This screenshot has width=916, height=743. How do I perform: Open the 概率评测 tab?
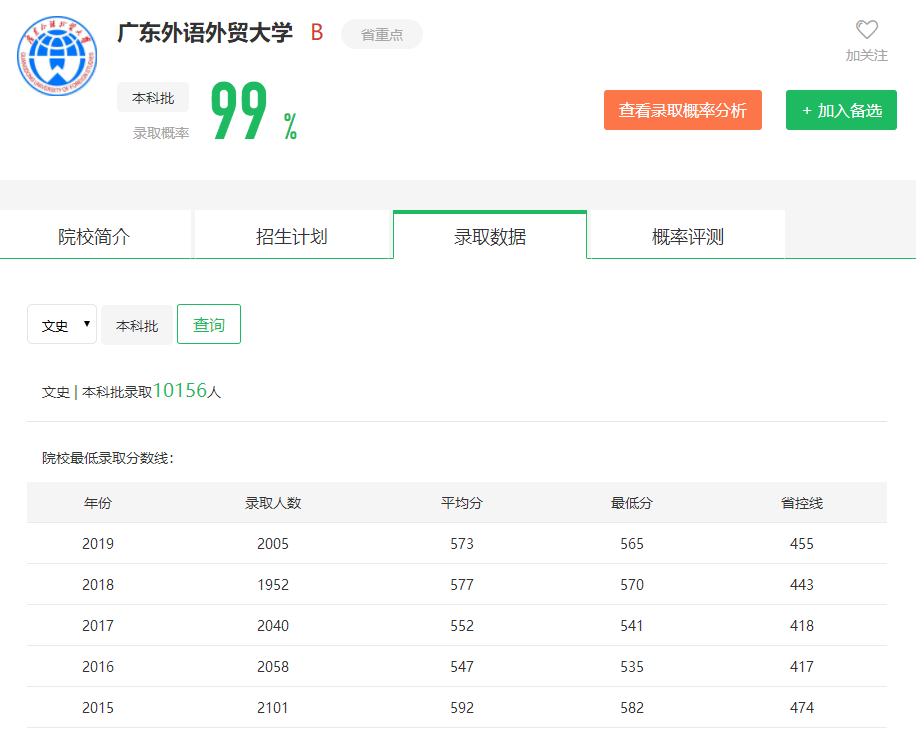point(688,236)
